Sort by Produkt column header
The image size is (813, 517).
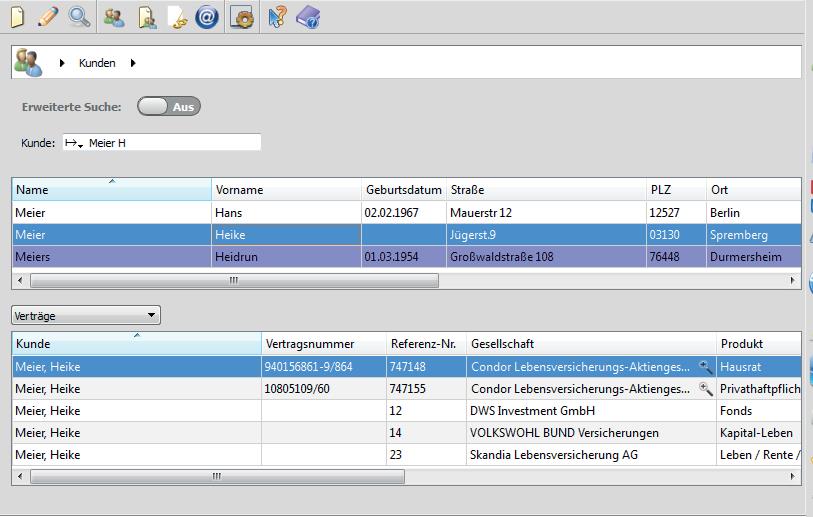tap(759, 343)
